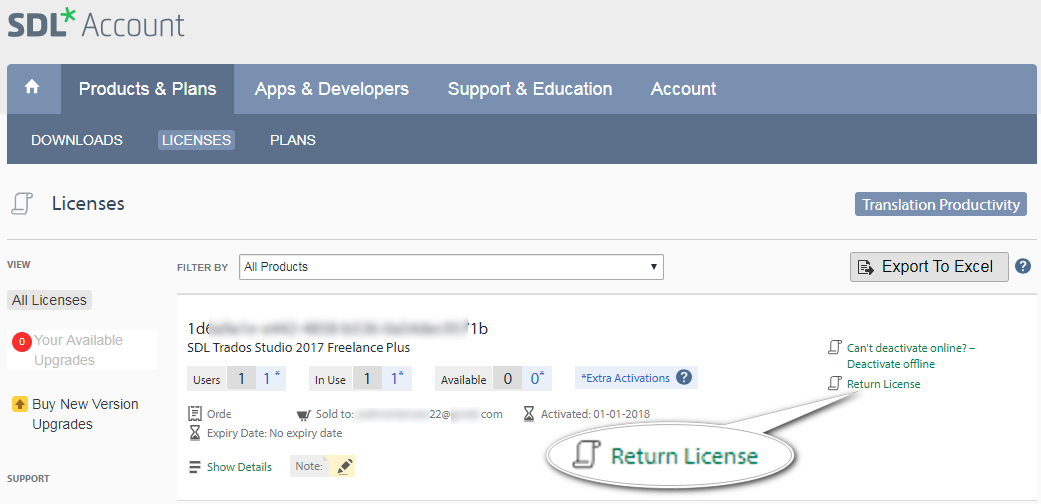Click the In Use count box
Viewport: 1041px width, 504px height.
click(360, 378)
